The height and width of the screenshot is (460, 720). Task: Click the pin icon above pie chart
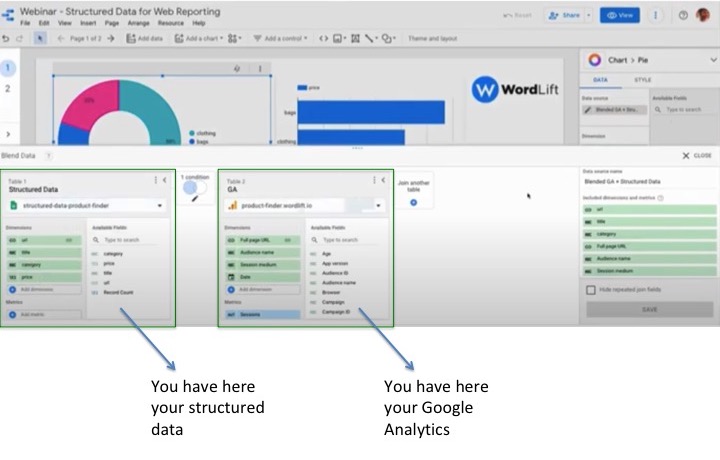[x=237, y=69]
